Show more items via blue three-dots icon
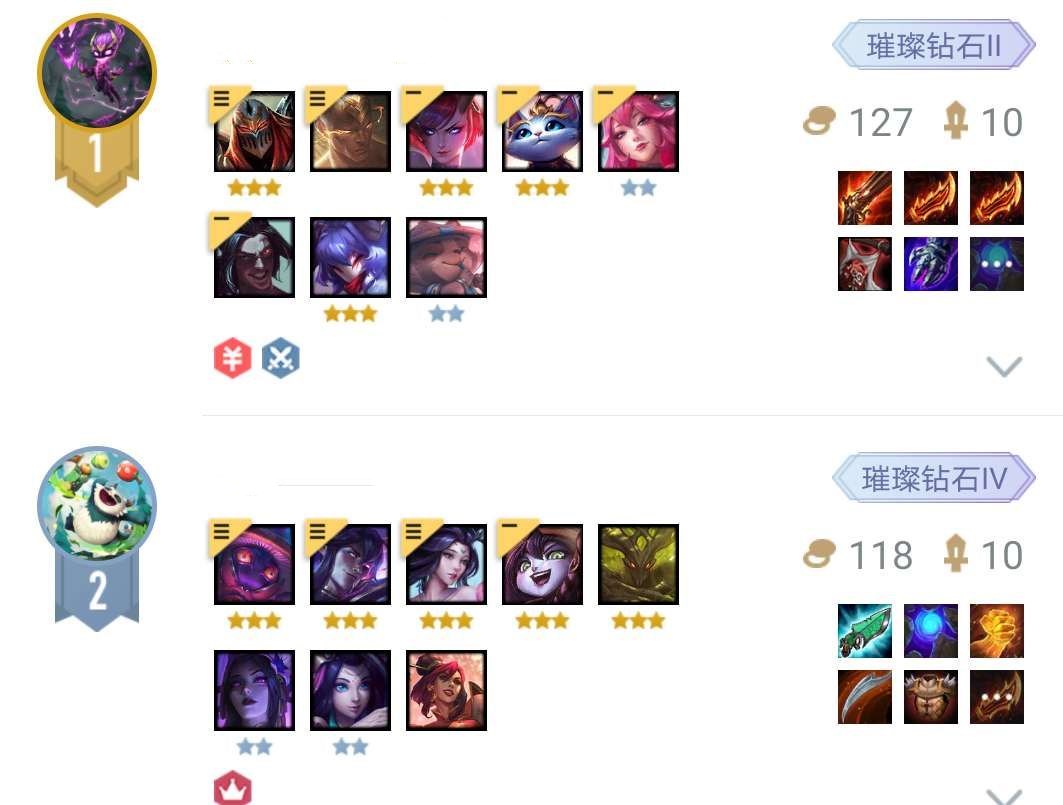This screenshot has height=805, width=1063. 996,264
